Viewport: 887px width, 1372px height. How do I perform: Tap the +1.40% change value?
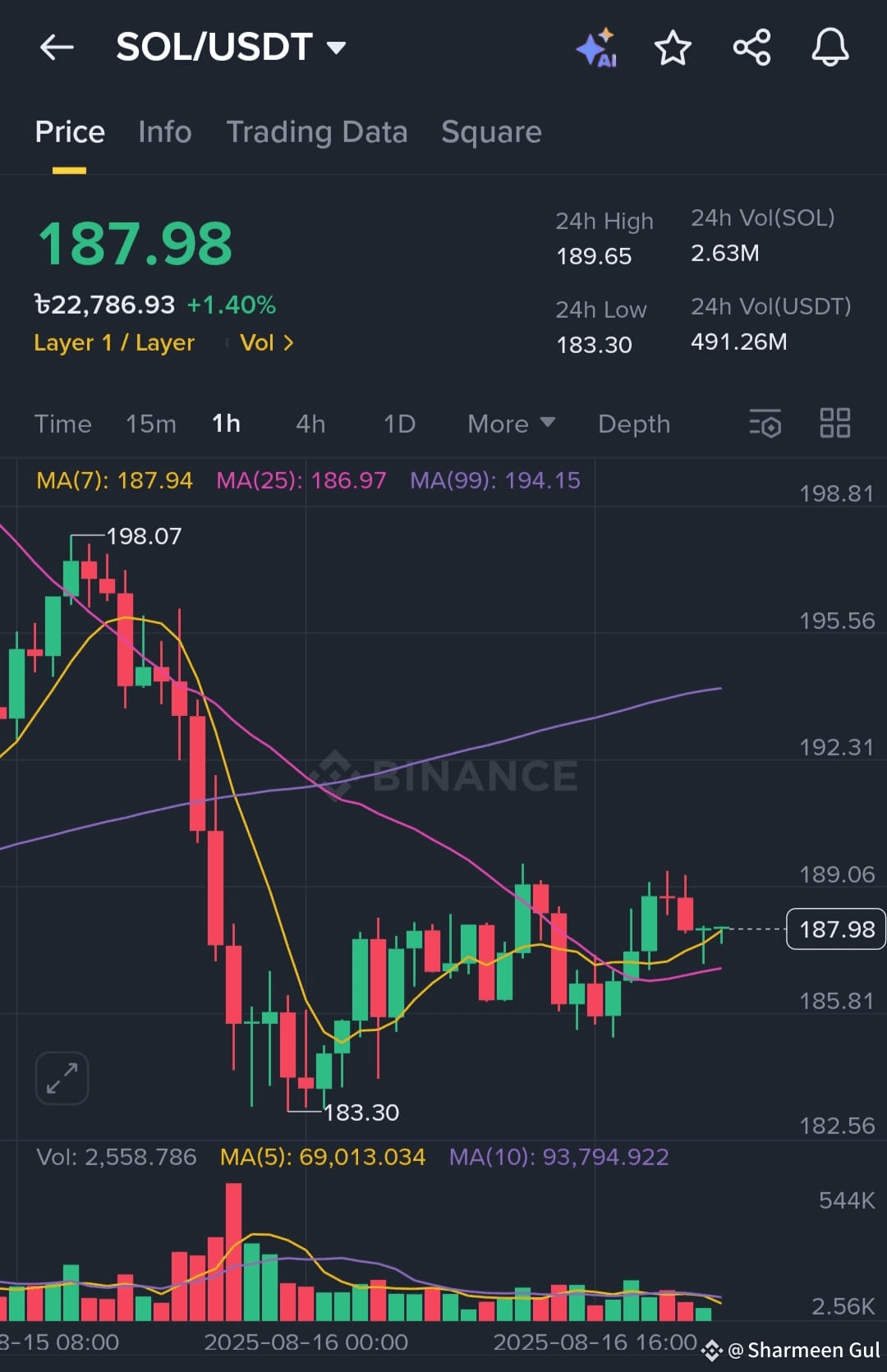point(232,305)
